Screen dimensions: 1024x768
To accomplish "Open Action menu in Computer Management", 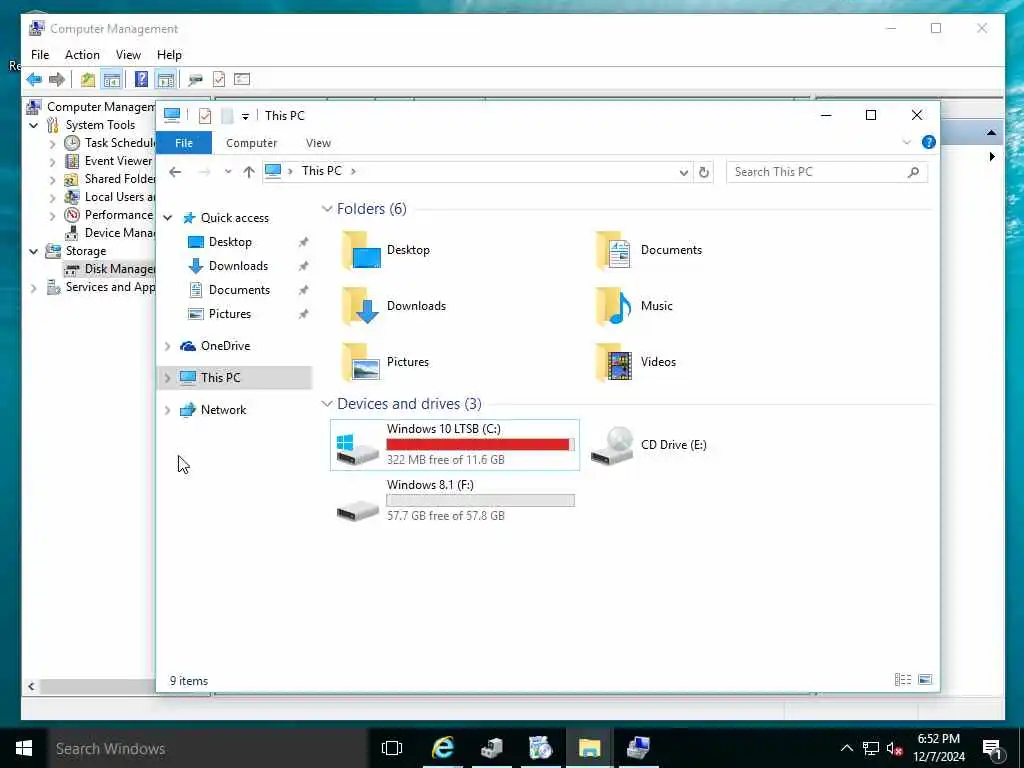I will point(82,55).
